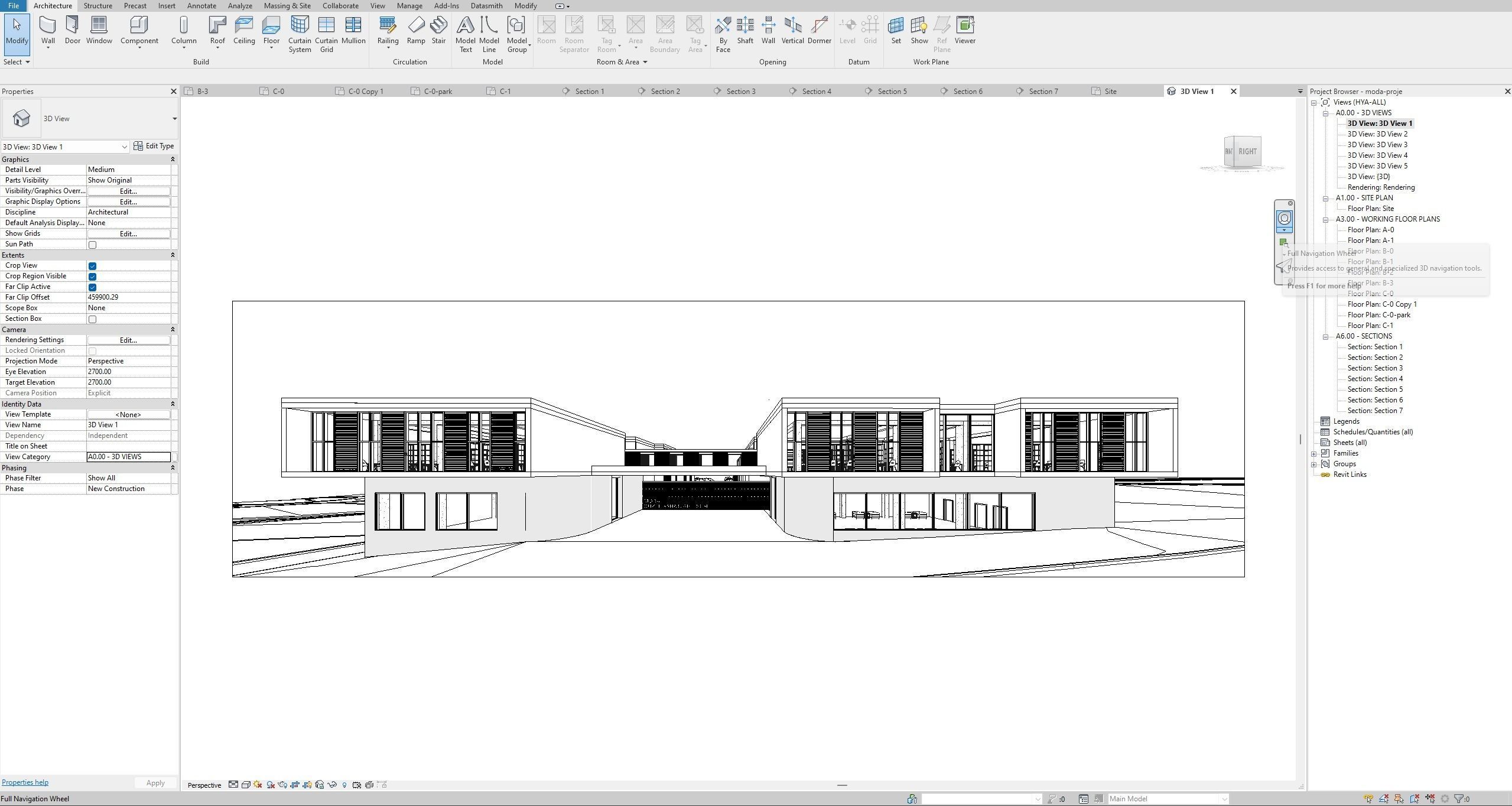
Task: Open the 3D View 1 instance dropdown
Action: click(x=124, y=147)
